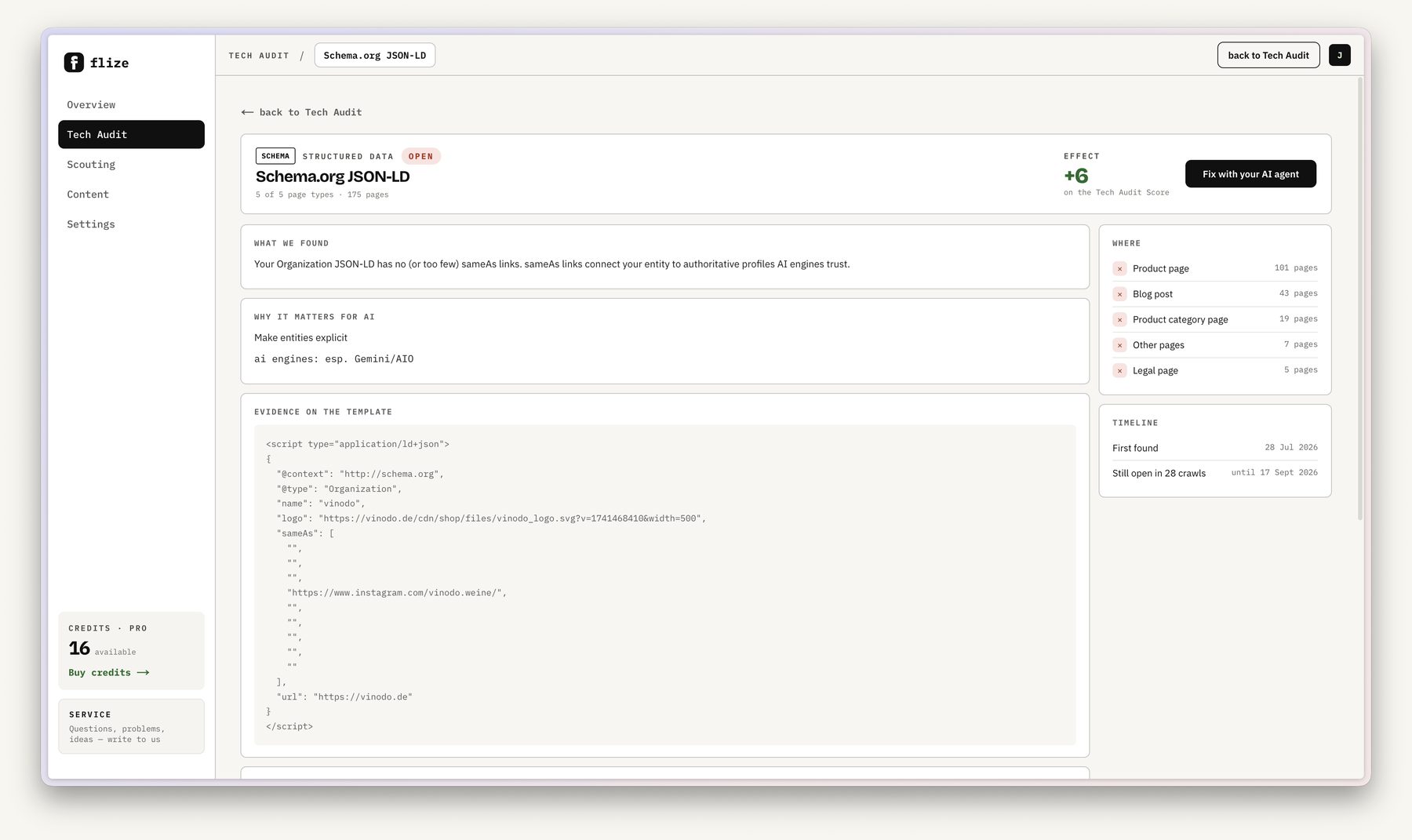This screenshot has height=840, width=1412.
Task: Click the Product page row label
Action: click(1161, 269)
